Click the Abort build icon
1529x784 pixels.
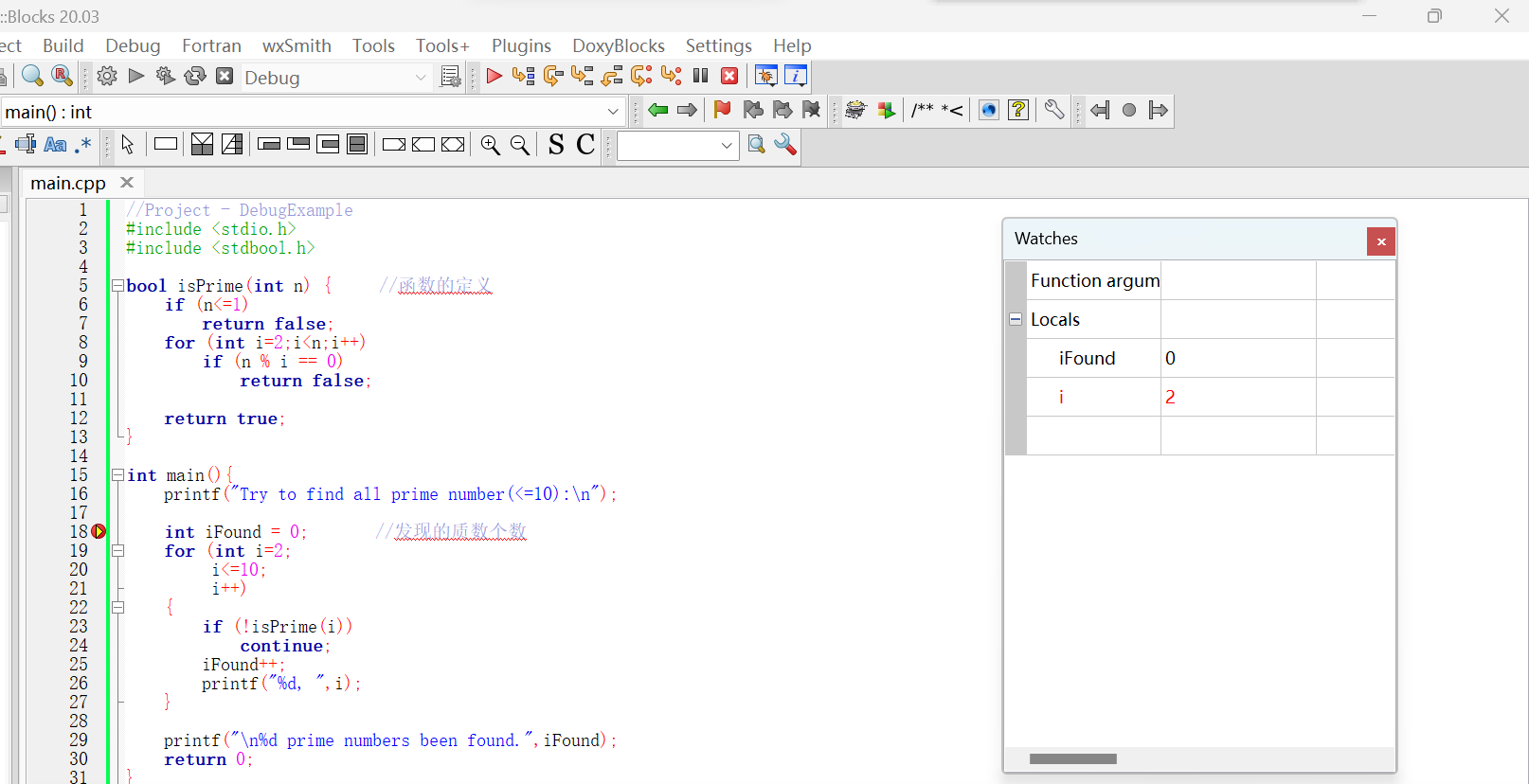coord(225,76)
